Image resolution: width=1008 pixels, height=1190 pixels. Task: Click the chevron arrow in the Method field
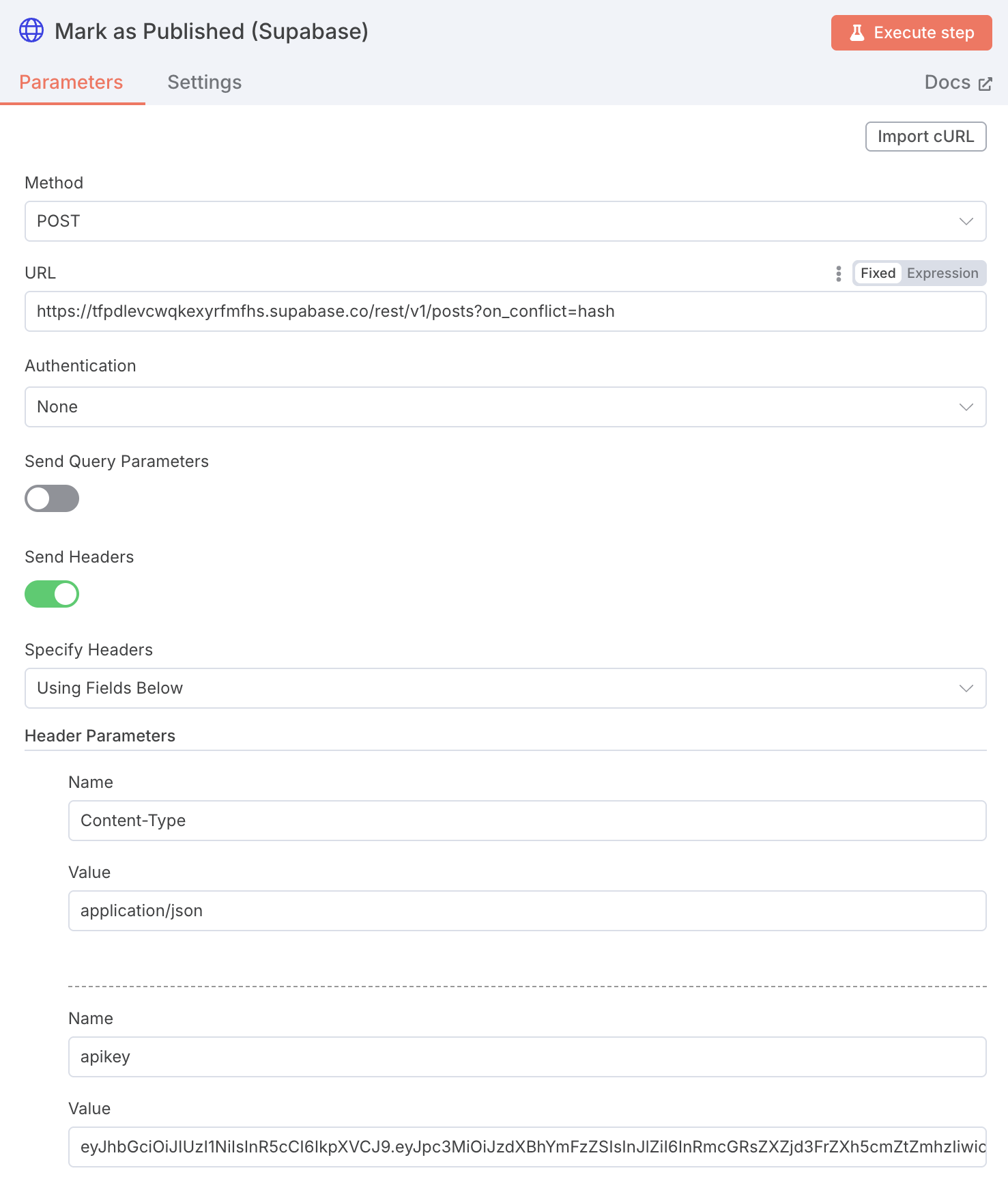tap(966, 221)
